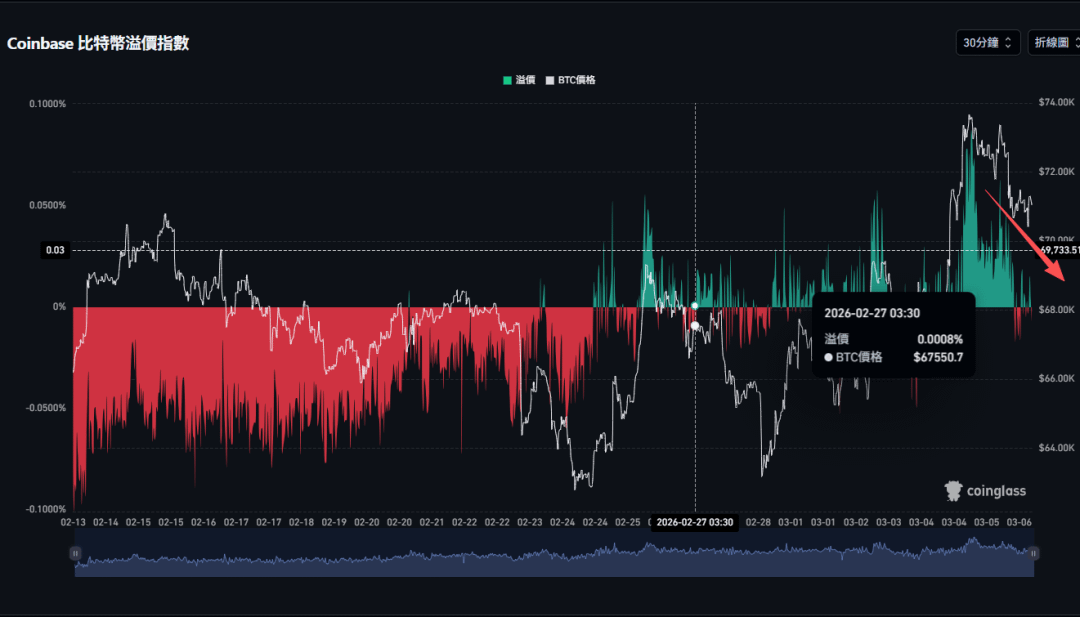Click the 03-01 date label after 02-28
The height and width of the screenshot is (617, 1080).
click(791, 522)
